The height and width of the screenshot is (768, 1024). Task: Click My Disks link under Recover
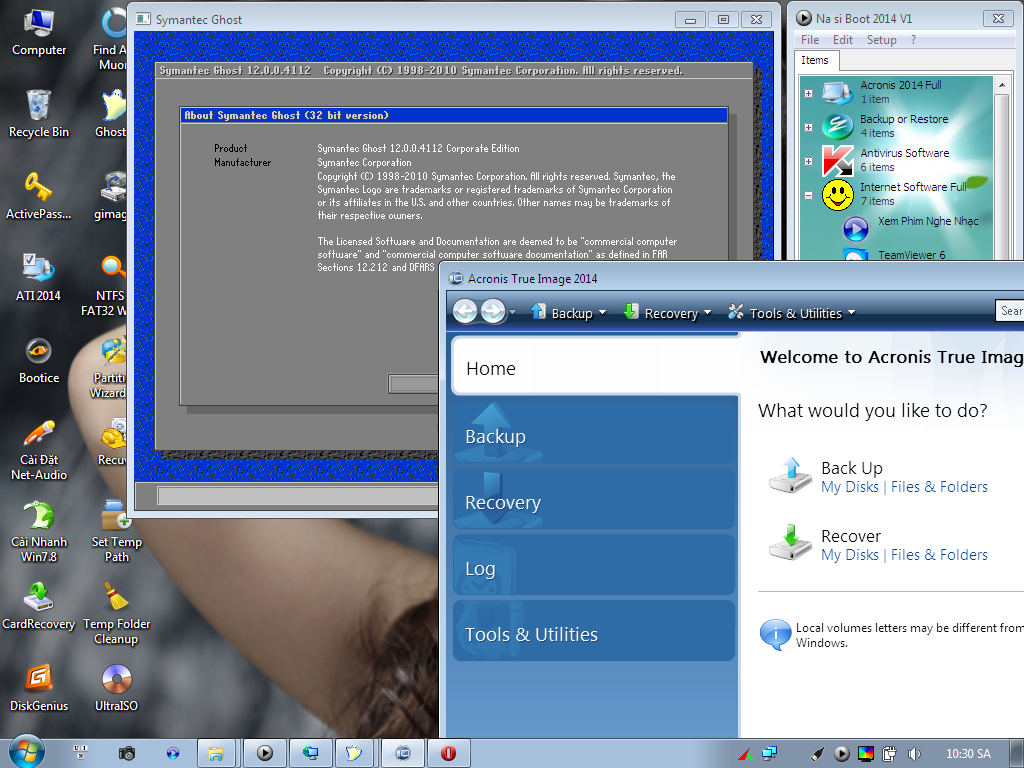tap(850, 555)
